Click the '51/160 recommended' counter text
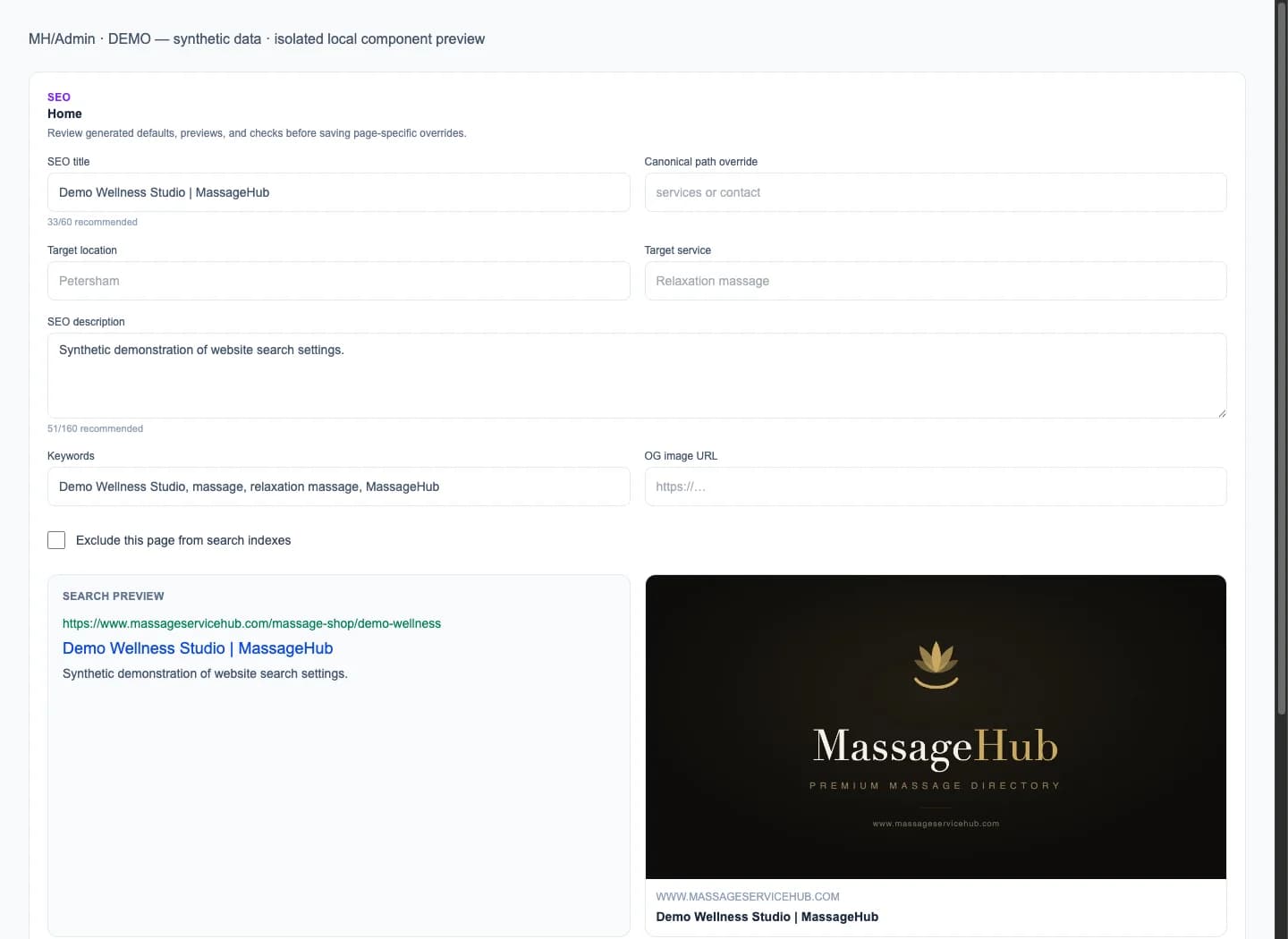 coord(95,428)
